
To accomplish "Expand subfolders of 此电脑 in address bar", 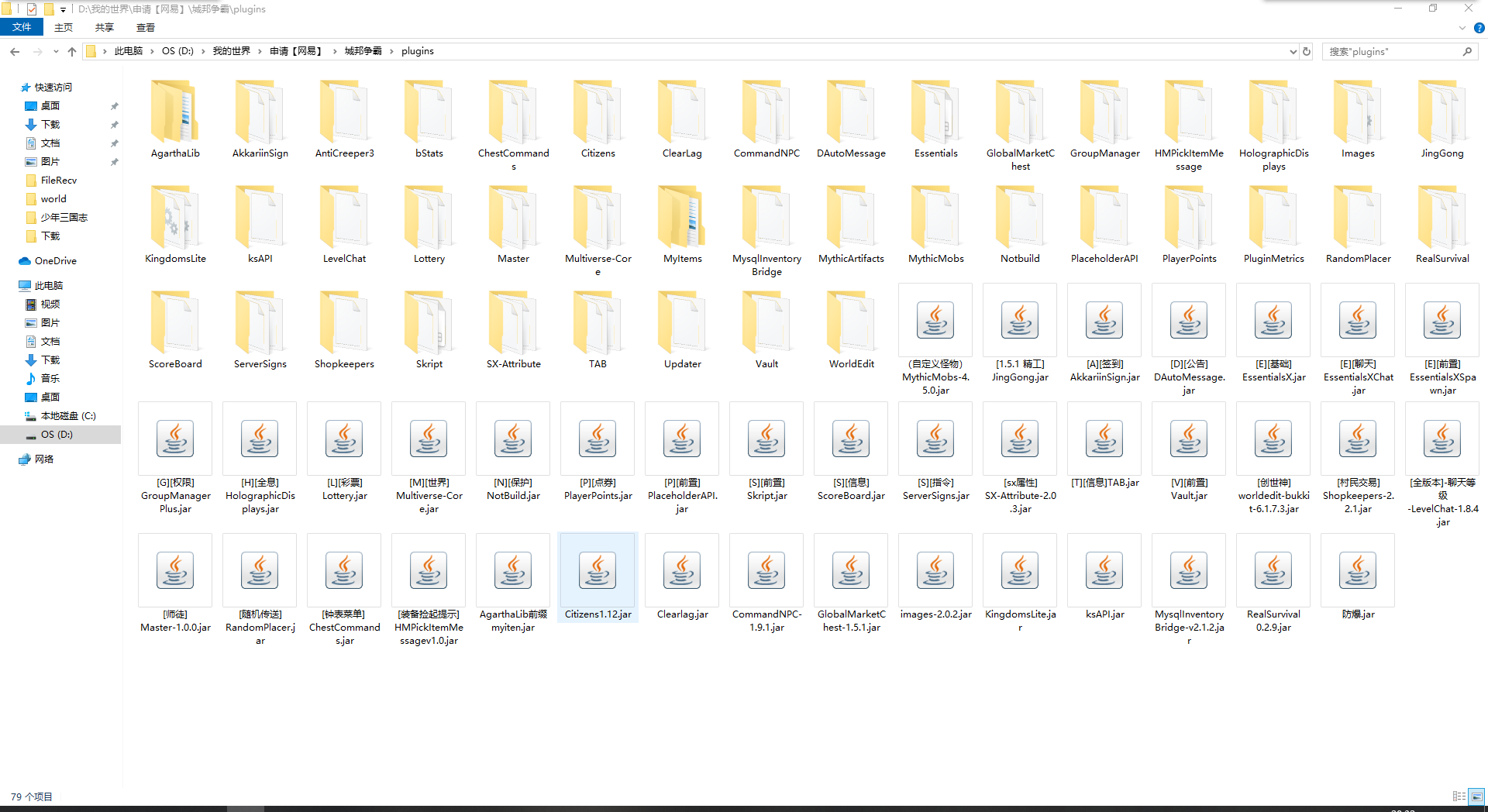I will [153, 51].
